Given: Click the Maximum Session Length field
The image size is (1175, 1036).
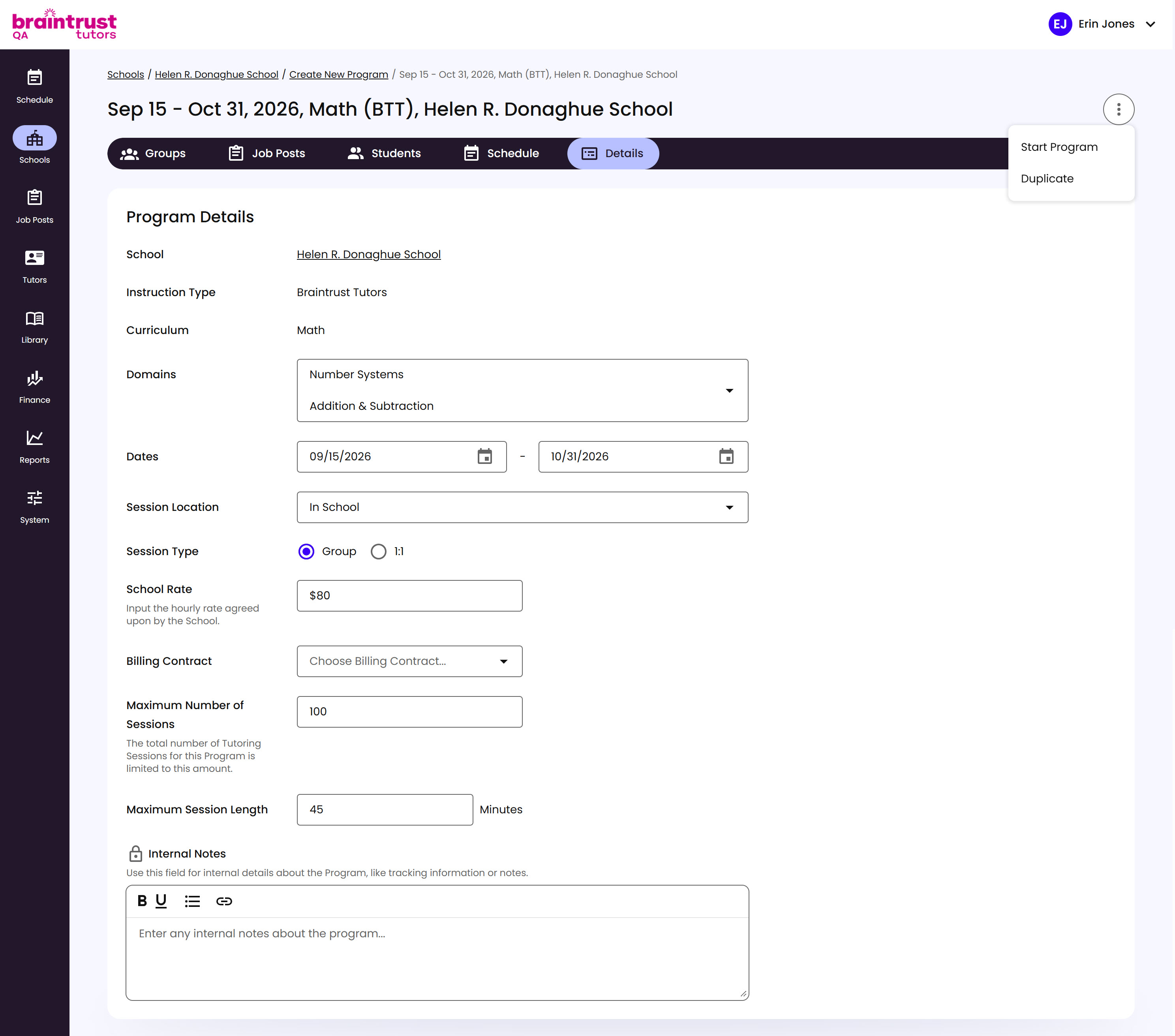Looking at the screenshot, I should pos(385,809).
